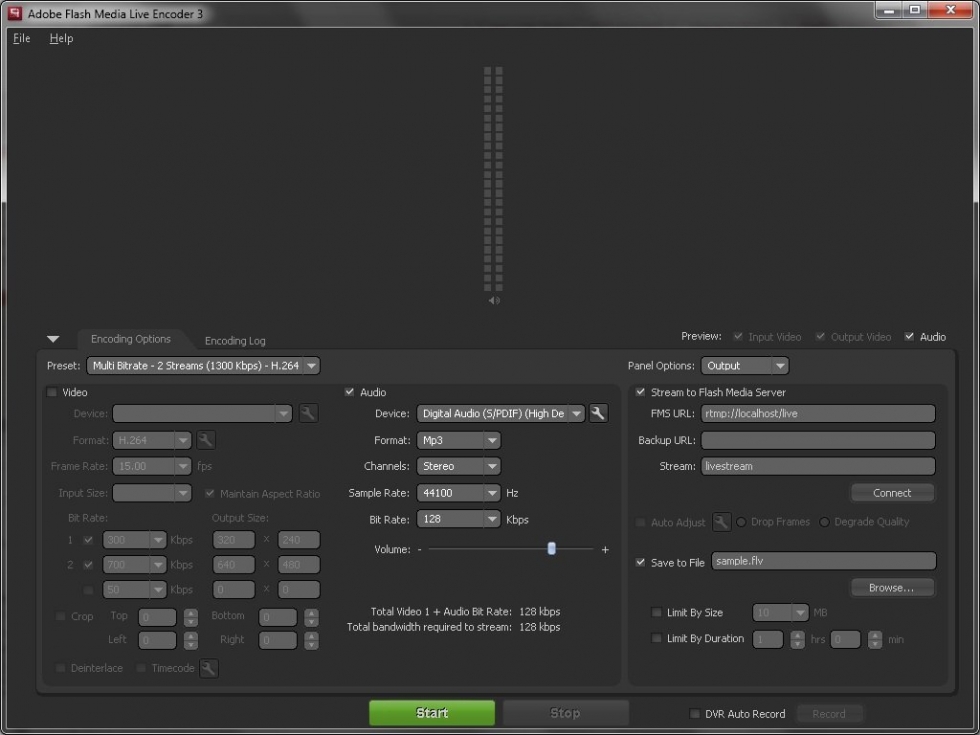Click the video Device wrench icon
Screen dimensions: 980x735
point(309,413)
